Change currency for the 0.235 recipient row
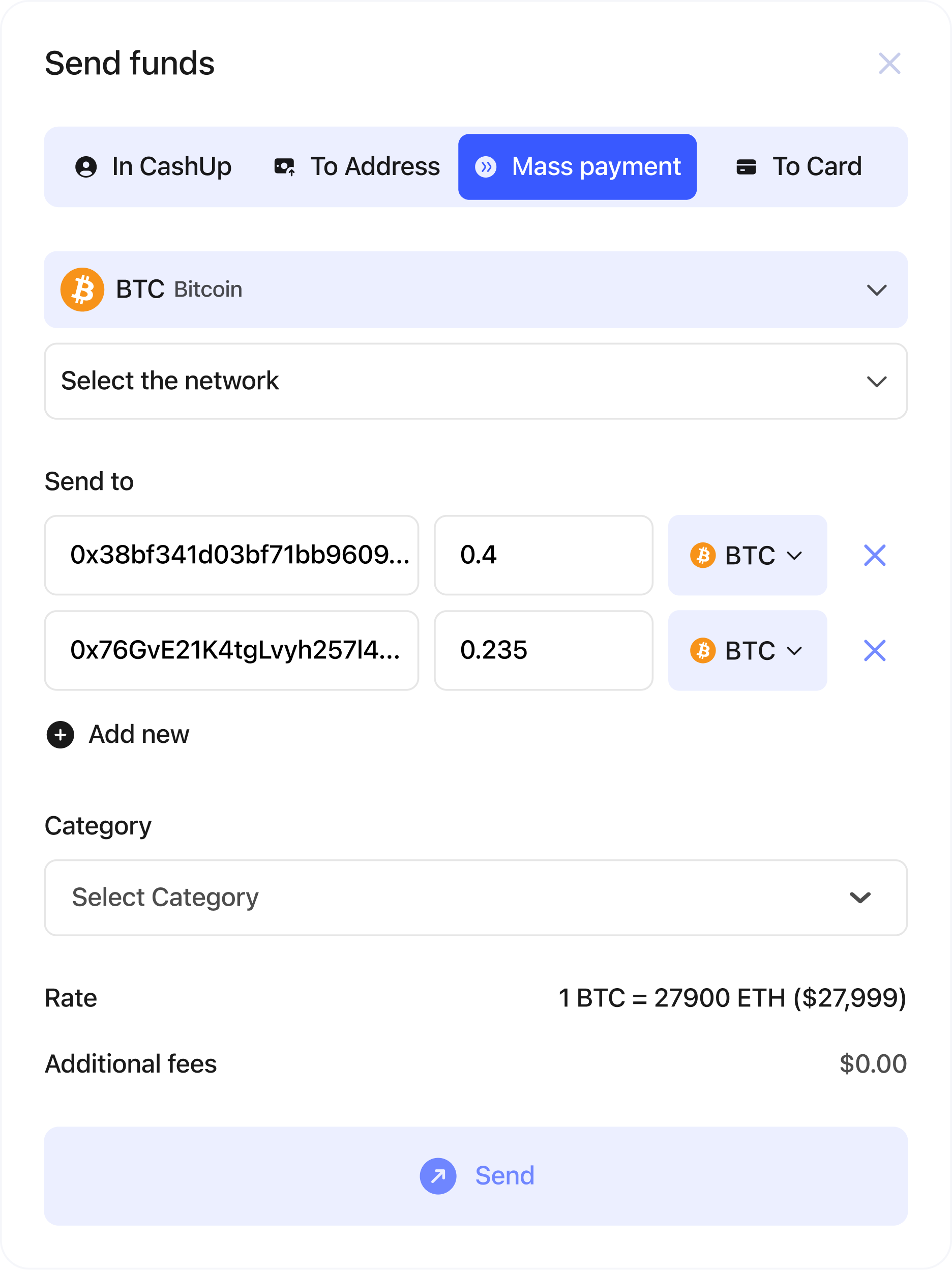Image resolution: width=952 pixels, height=1270 pixels. pyautogui.click(x=747, y=650)
